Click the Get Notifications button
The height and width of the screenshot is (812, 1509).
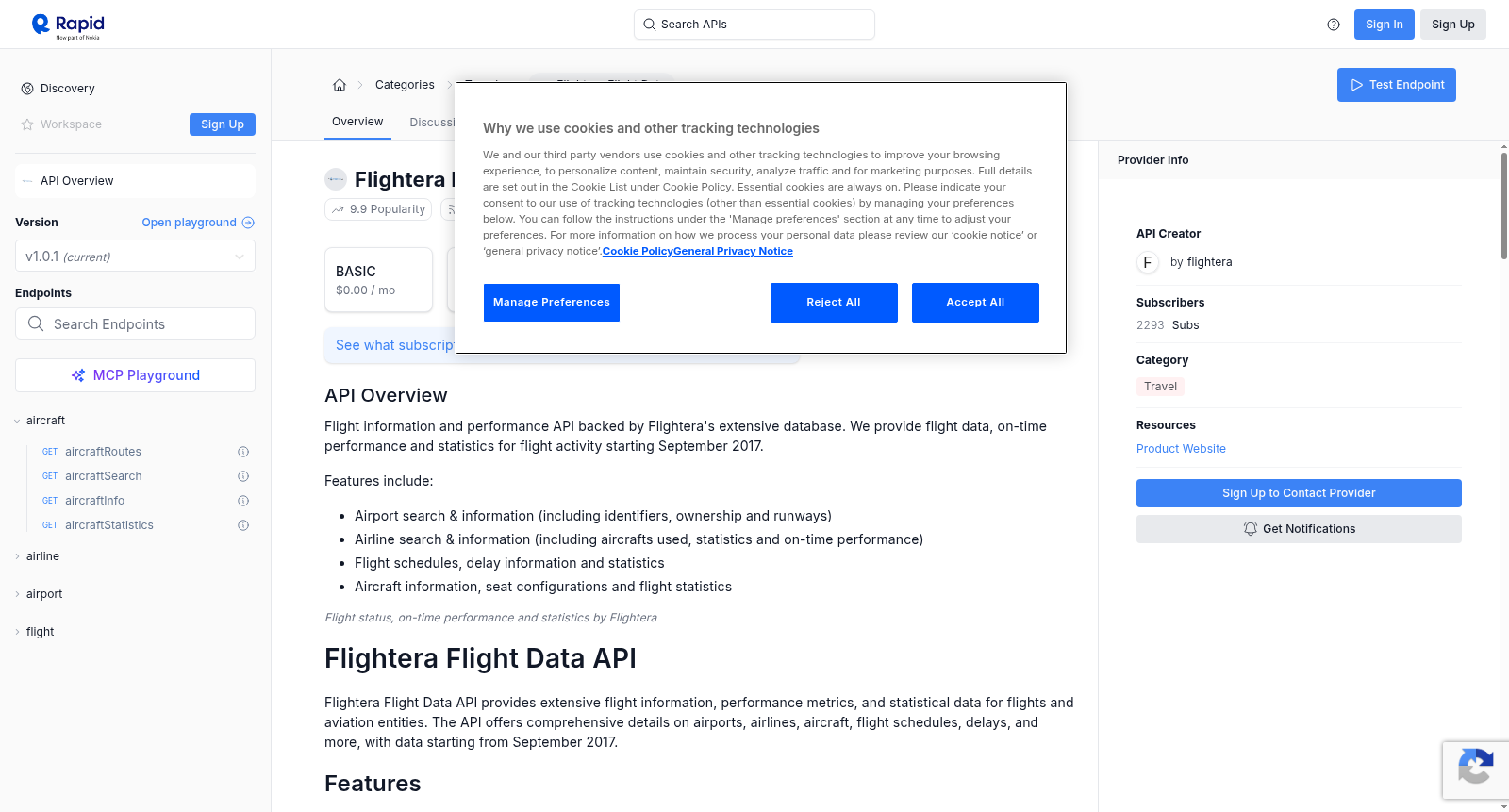pos(1299,529)
